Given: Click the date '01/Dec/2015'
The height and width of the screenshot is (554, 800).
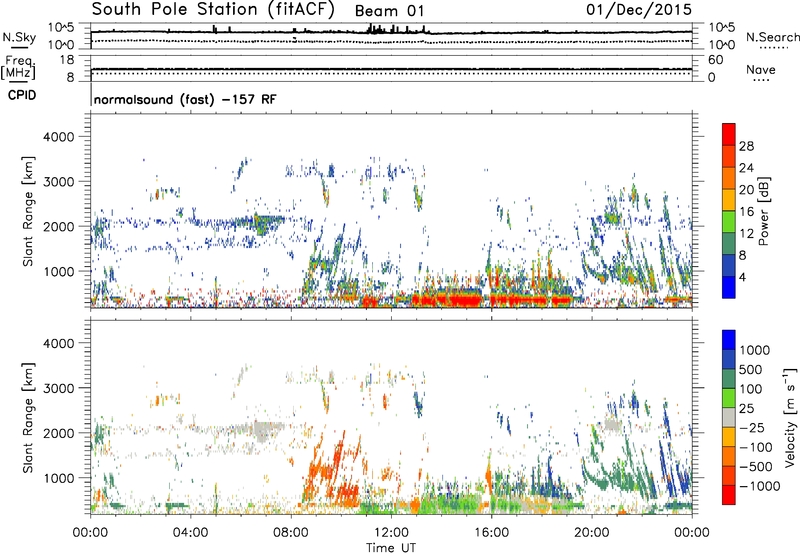Looking at the screenshot, I should click(x=639, y=9).
